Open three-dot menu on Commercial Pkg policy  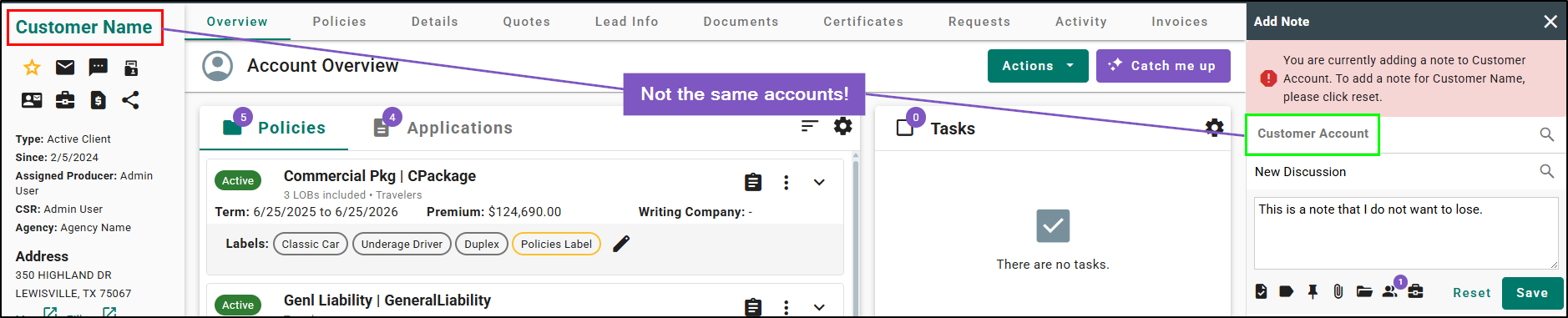pyautogui.click(x=786, y=182)
